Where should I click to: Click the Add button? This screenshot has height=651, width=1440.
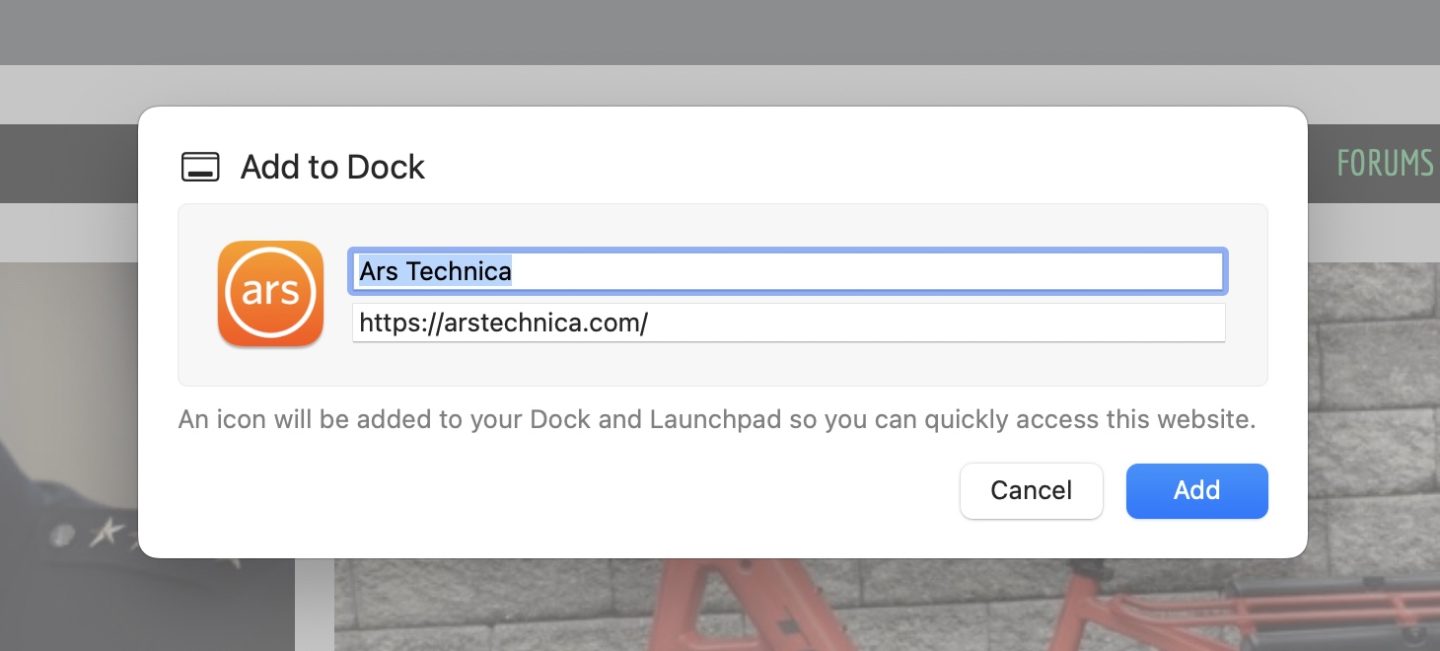tap(1196, 491)
